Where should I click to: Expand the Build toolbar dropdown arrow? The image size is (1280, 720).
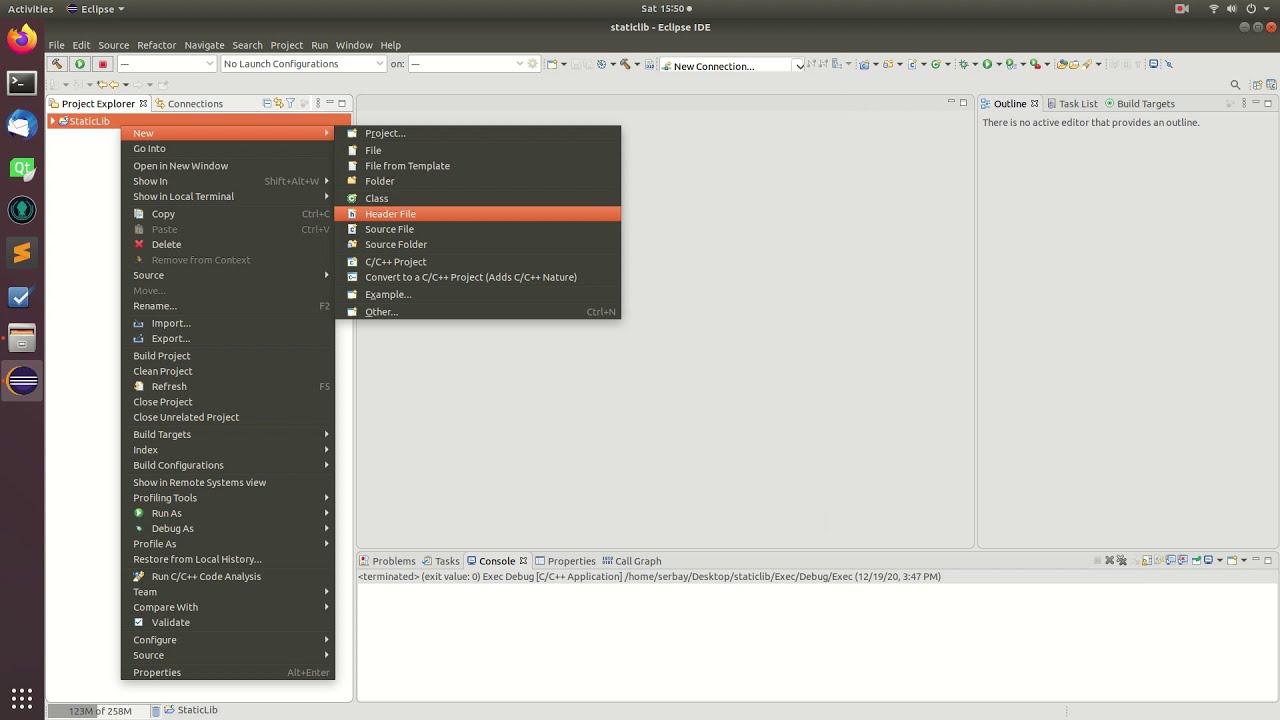(637, 64)
